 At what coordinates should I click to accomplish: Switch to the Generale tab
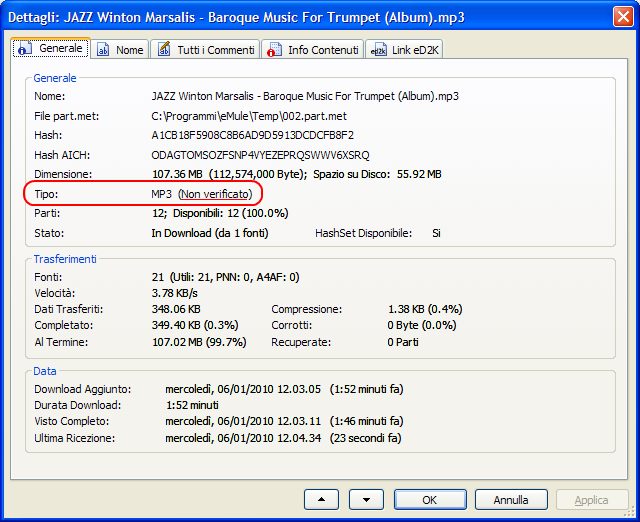(x=51, y=48)
